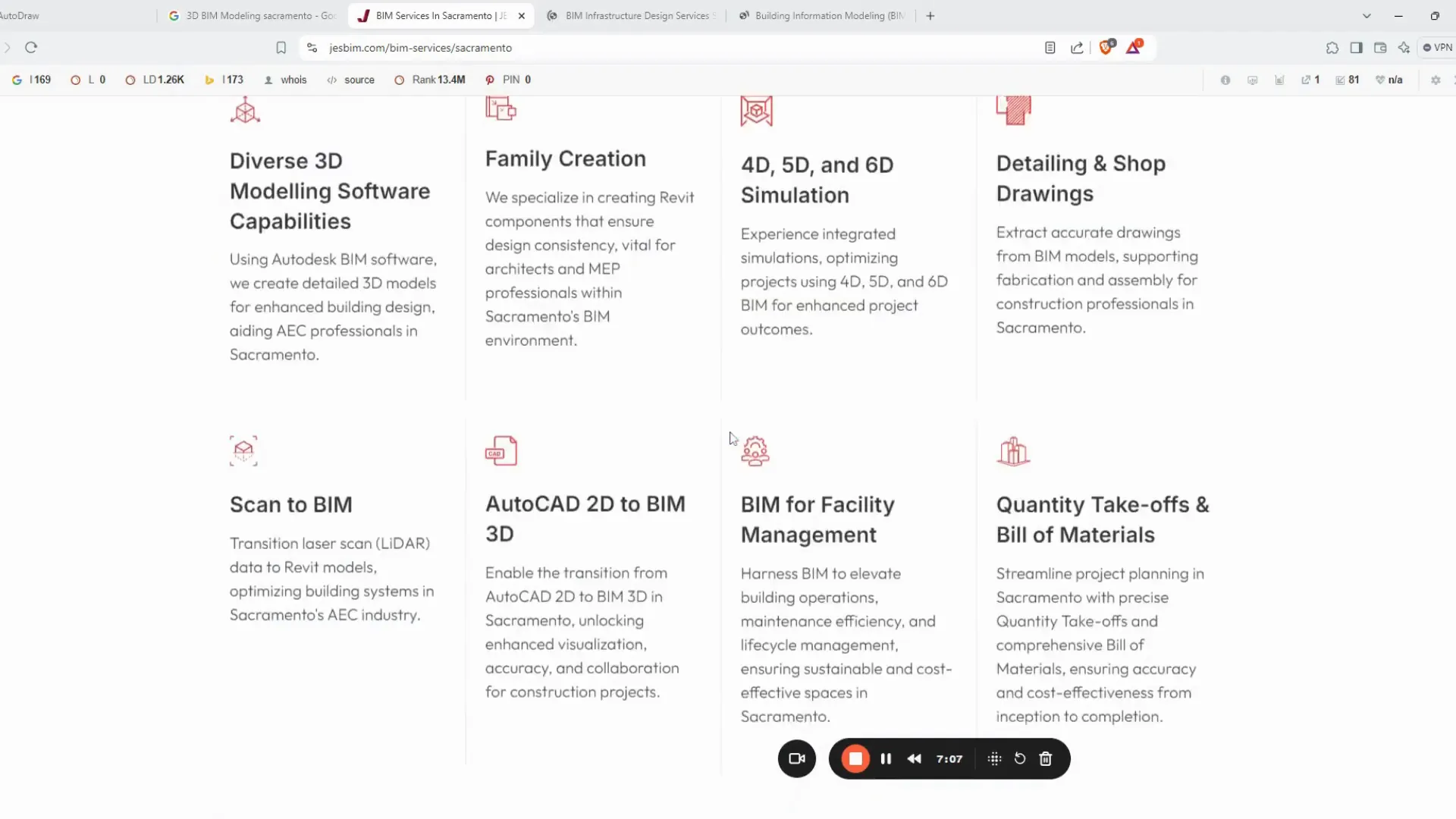Click the jesbim.com address bar URL

click(421, 48)
